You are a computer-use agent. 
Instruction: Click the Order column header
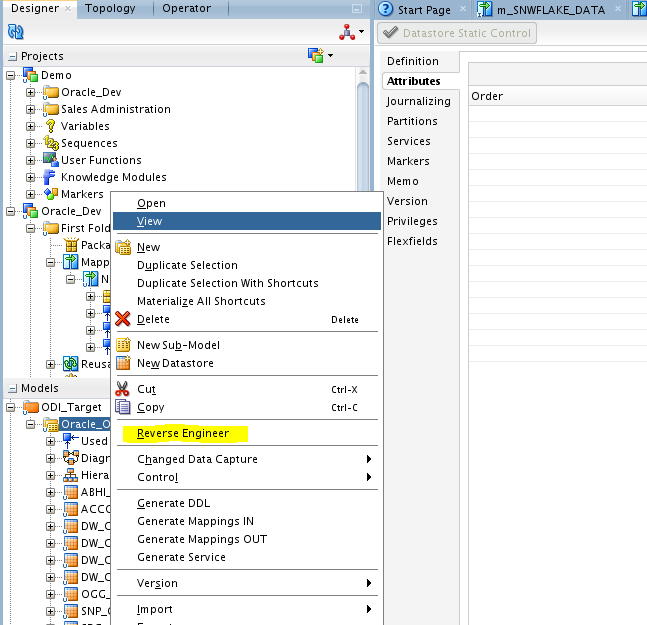pos(487,96)
